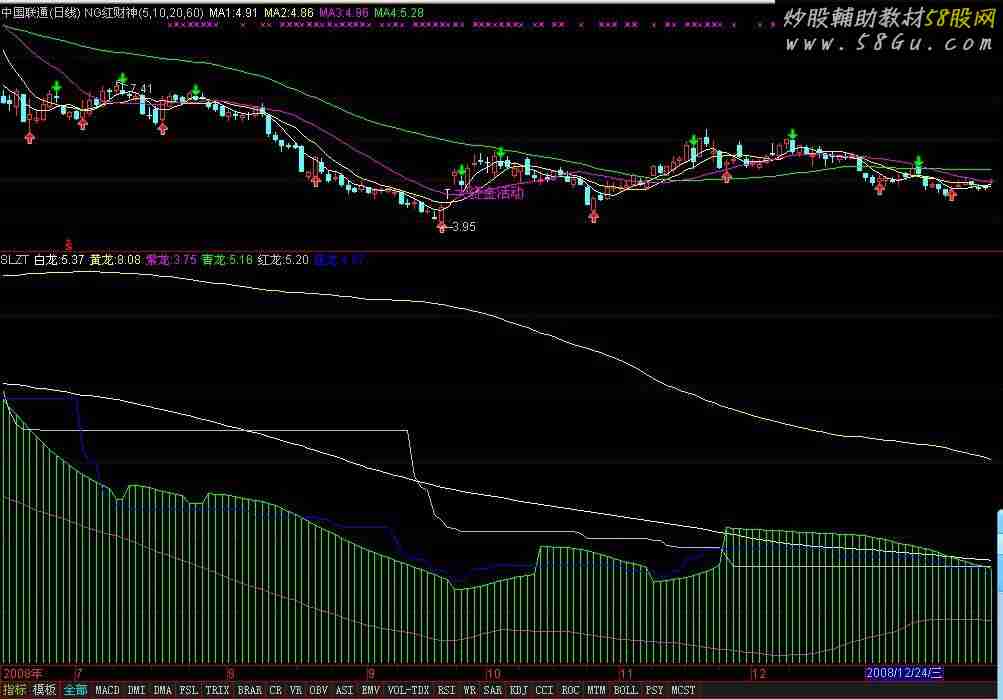
Task: Click the 中国联通(日线) stock title
Action: pyautogui.click(x=40, y=11)
